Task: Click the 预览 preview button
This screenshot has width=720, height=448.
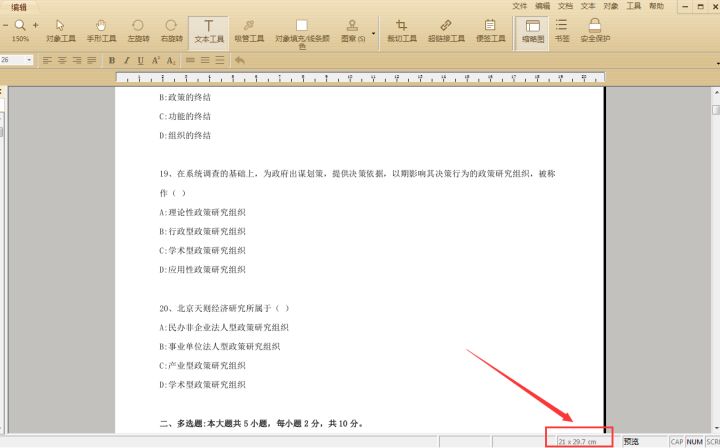Action: 631,442
